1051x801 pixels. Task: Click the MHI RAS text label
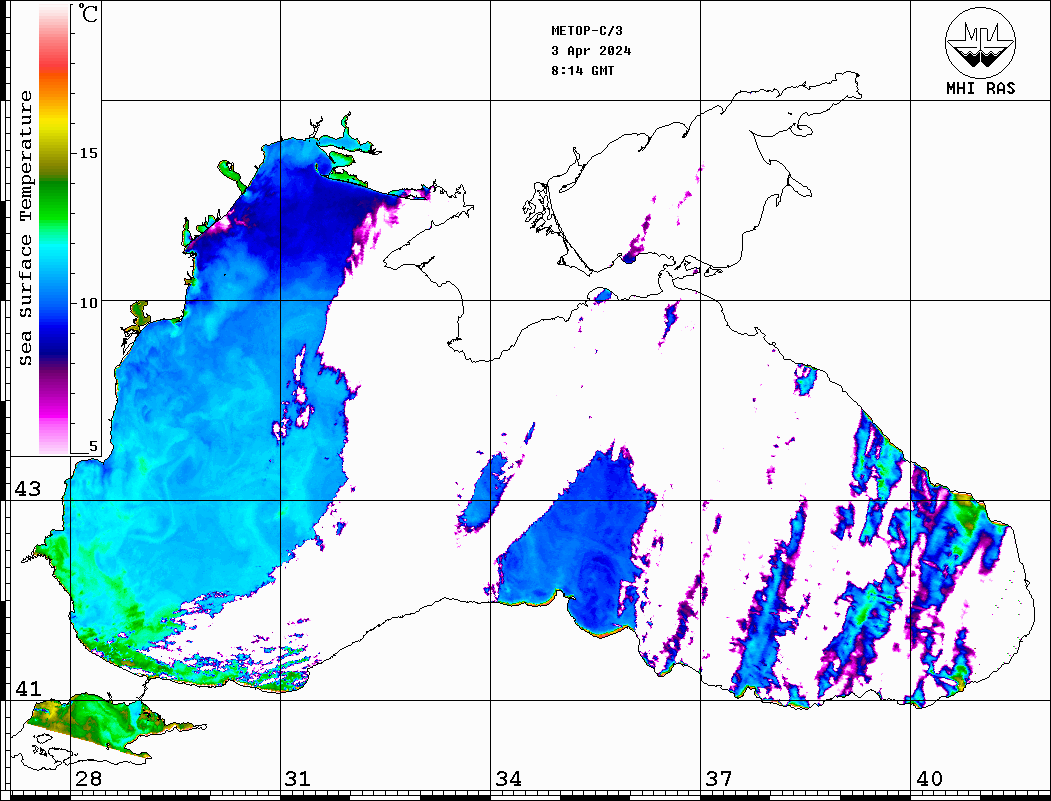click(x=980, y=88)
